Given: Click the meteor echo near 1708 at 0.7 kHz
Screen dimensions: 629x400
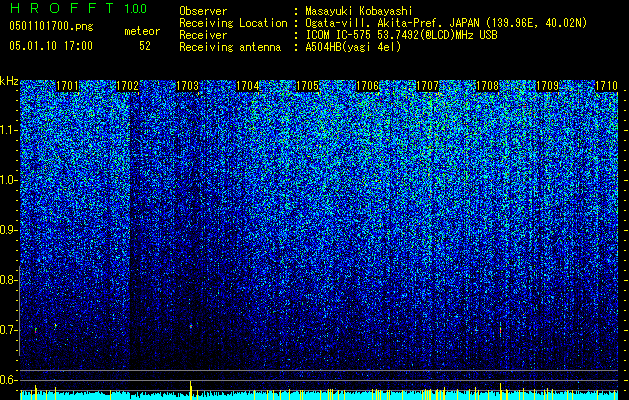Looking at the screenshot, I should 500,331.
